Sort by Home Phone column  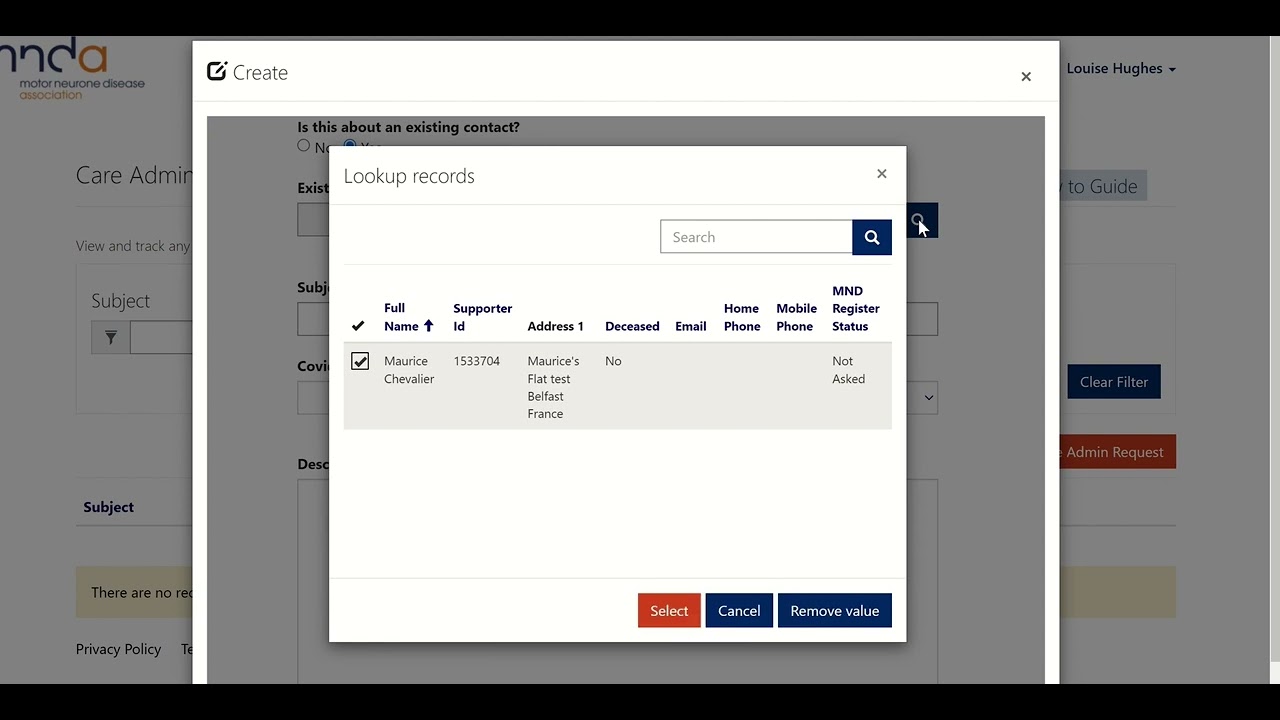(x=742, y=317)
